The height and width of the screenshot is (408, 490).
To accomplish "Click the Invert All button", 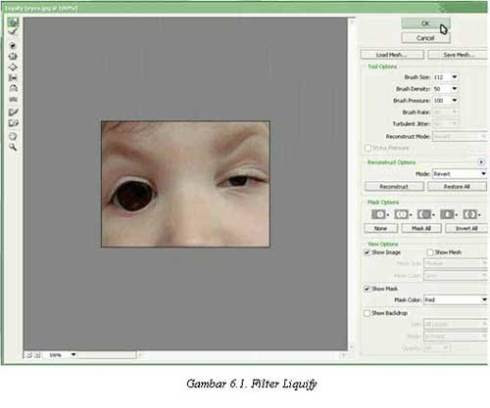I will [466, 228].
